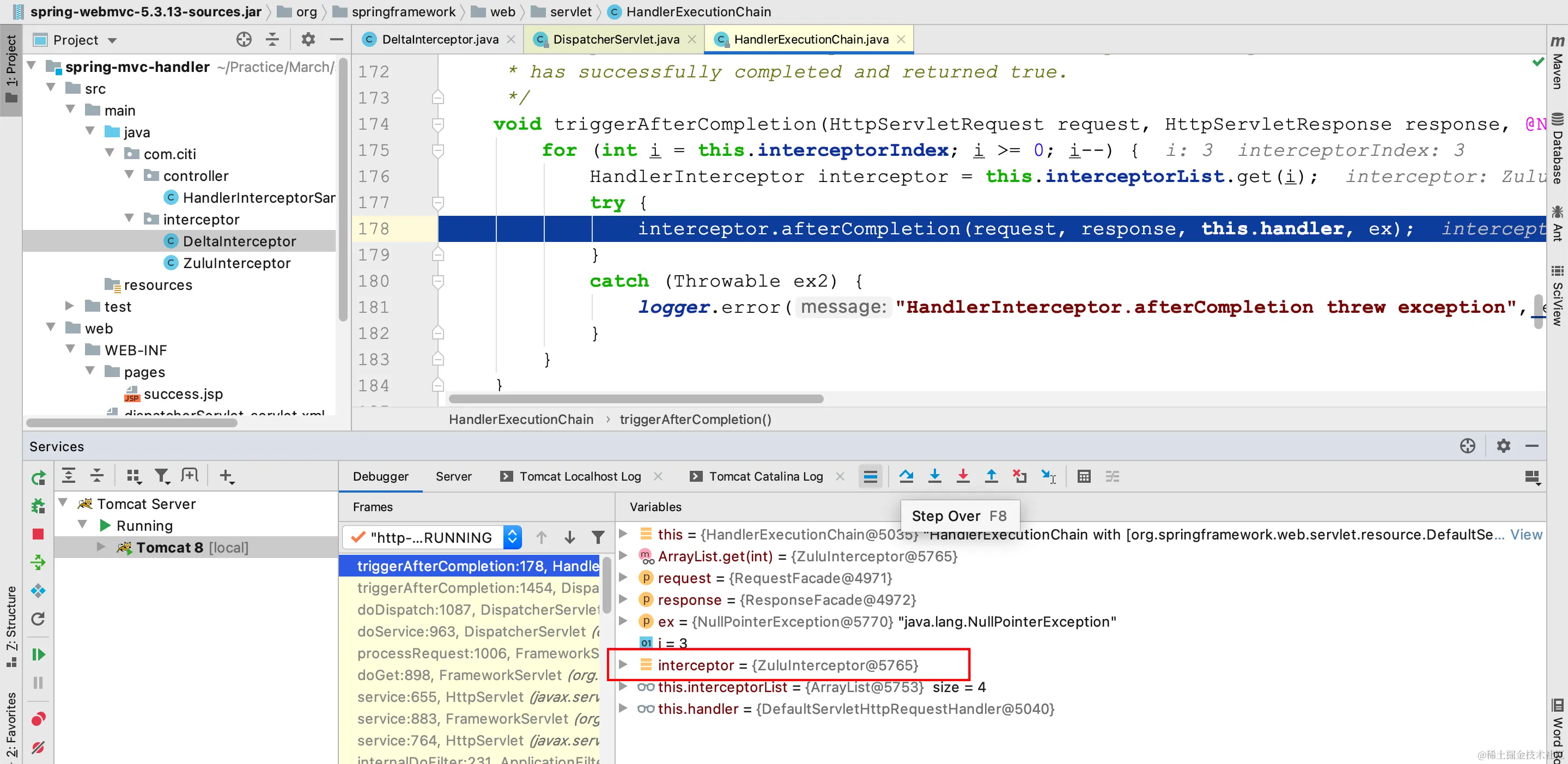
Task: Open the Services panel settings gear
Action: (x=1504, y=446)
